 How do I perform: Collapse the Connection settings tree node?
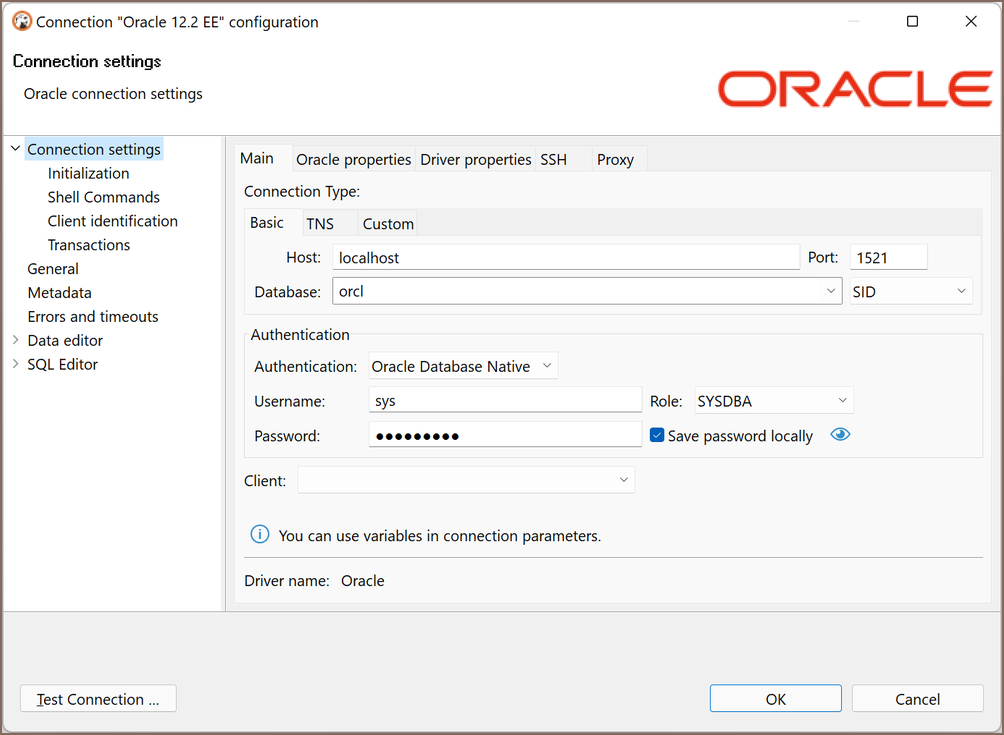[x=15, y=149]
